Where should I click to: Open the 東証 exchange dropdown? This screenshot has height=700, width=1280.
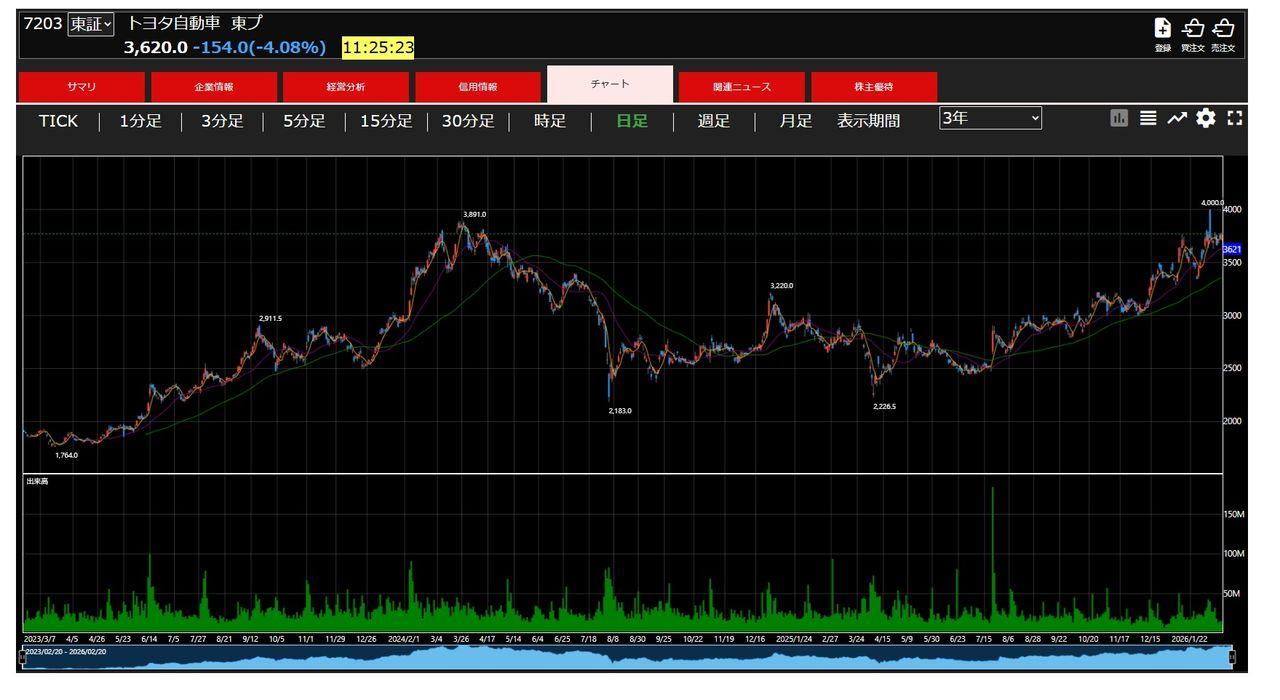click(x=91, y=24)
